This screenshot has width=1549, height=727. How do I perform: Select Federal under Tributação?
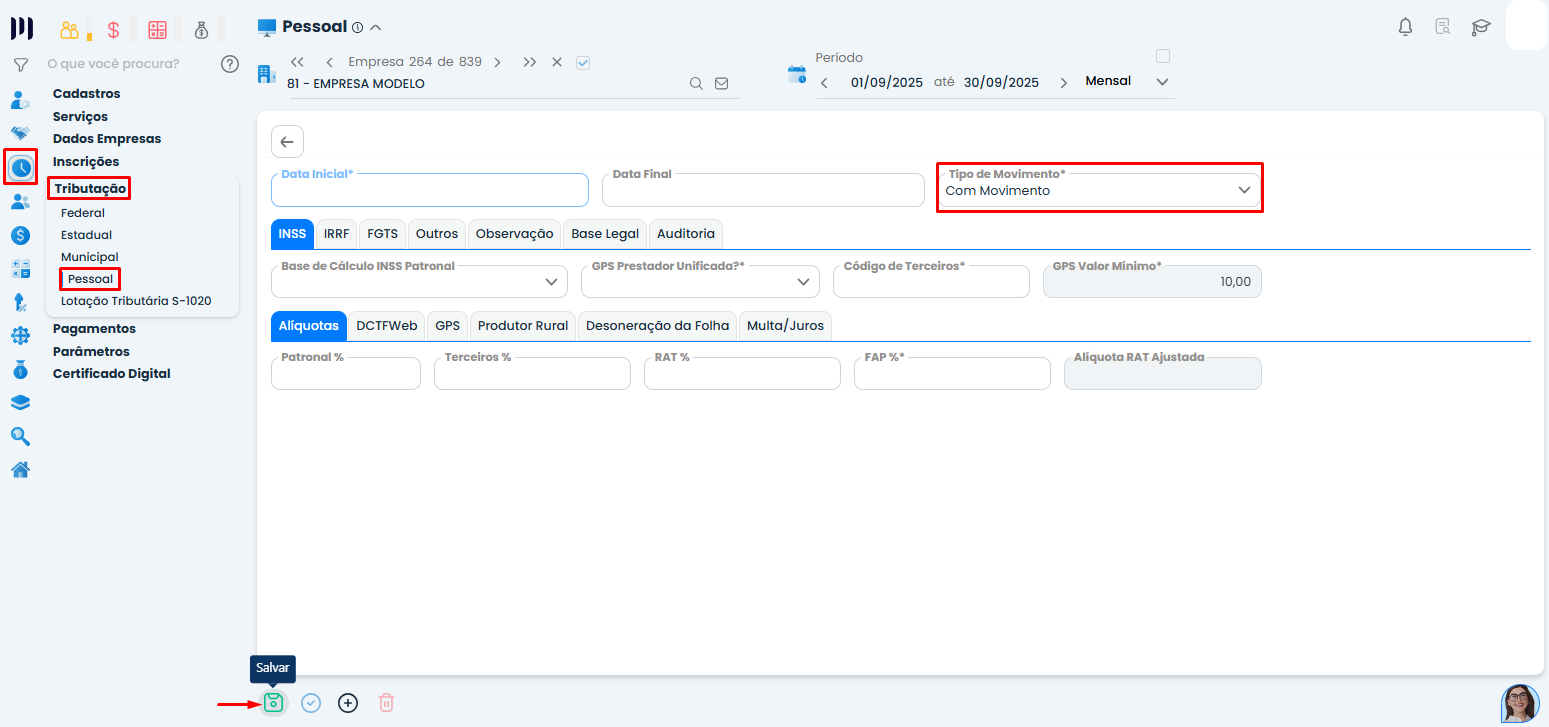(83, 213)
